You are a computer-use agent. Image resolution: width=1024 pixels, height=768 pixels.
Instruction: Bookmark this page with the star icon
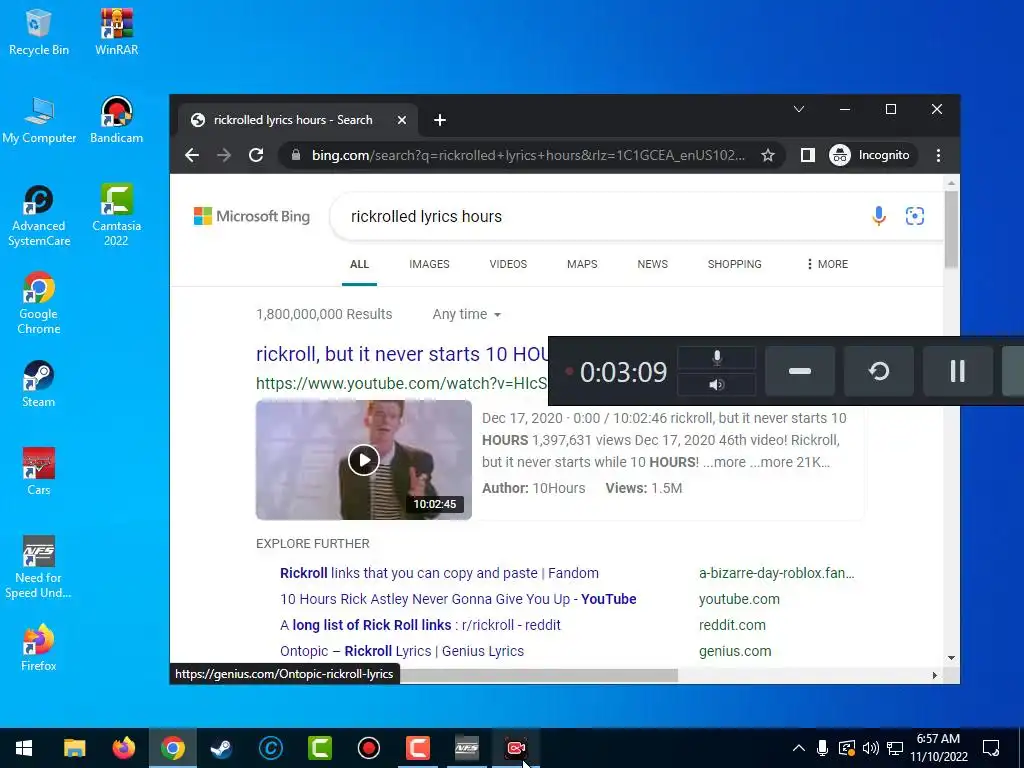(x=768, y=155)
